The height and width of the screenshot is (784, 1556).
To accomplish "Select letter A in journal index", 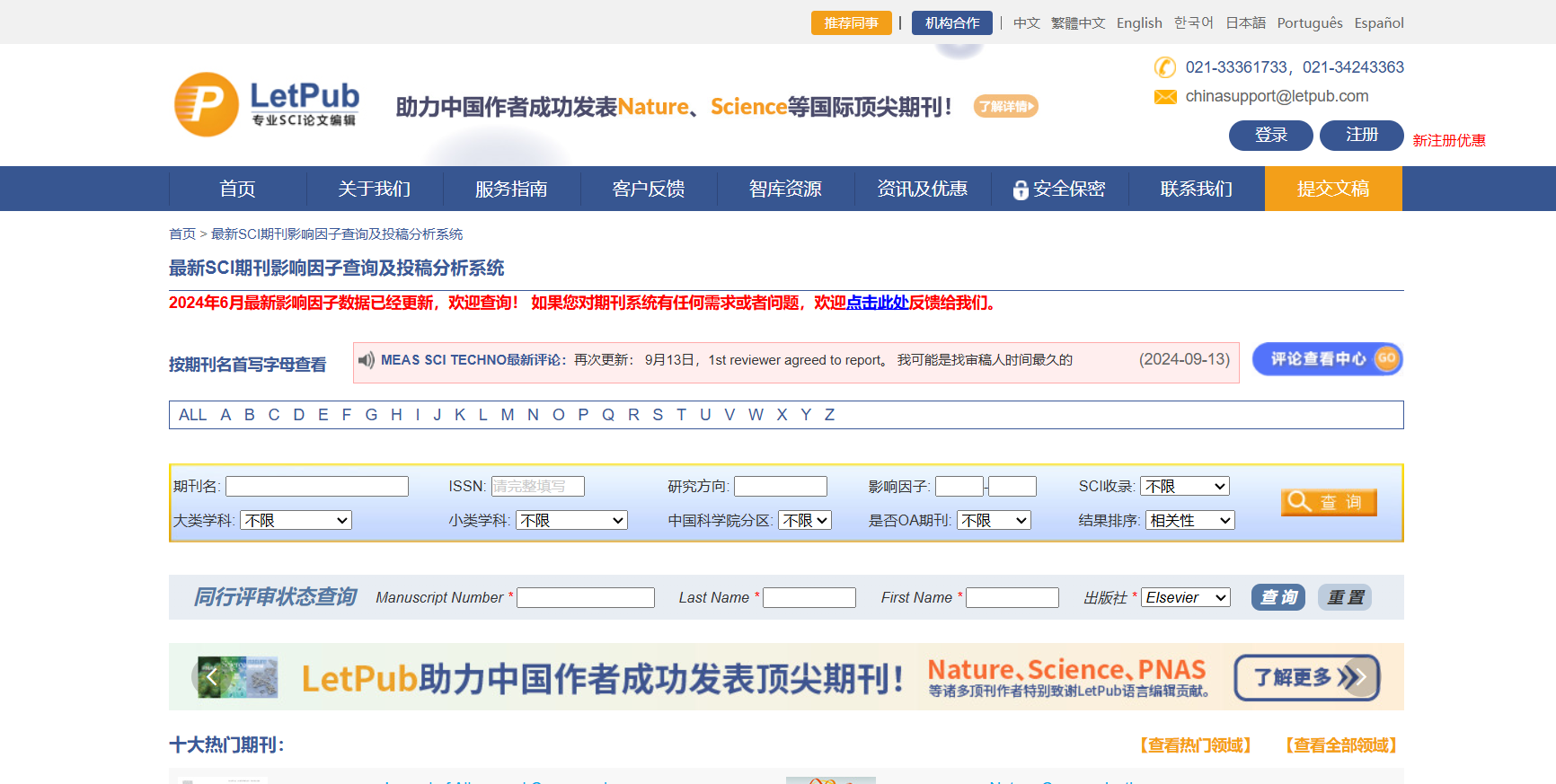I will pyautogui.click(x=225, y=415).
